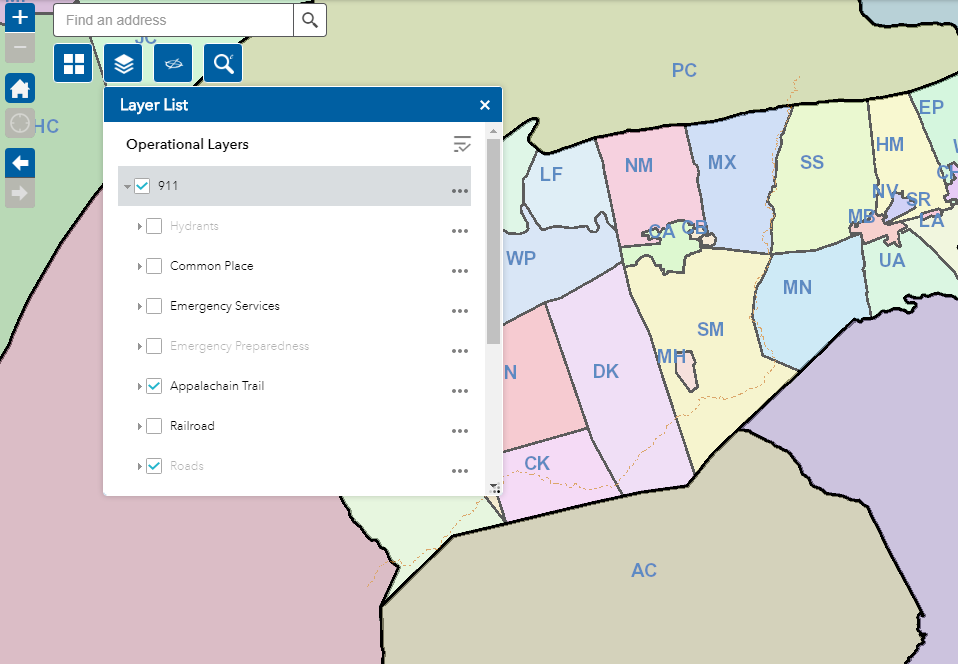Select the Appalachain Trail layer name
Screen dimensions: 958x664
point(217,386)
